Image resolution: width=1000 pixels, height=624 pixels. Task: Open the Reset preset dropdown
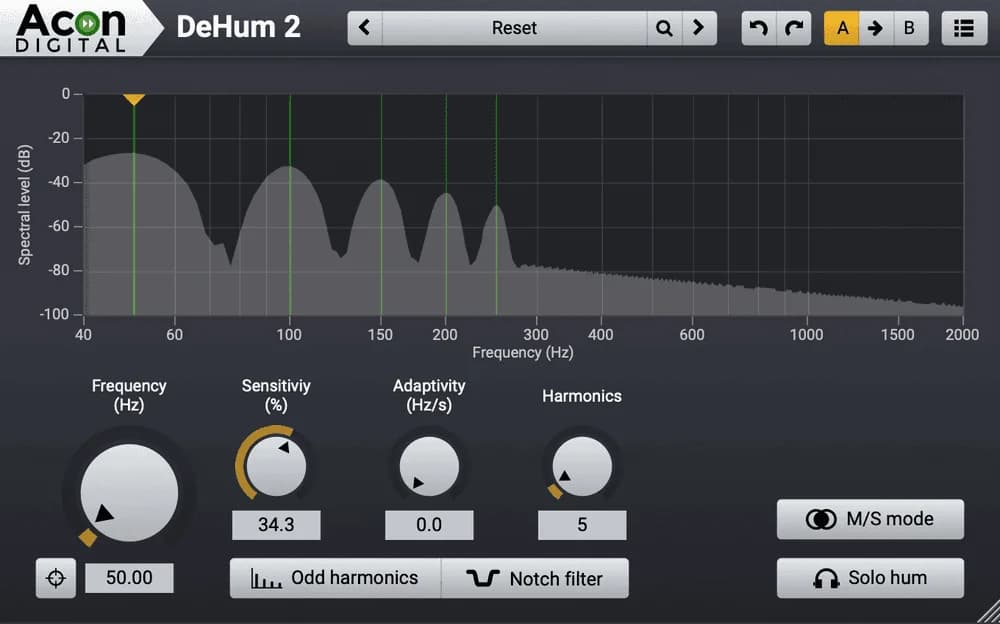click(x=514, y=28)
